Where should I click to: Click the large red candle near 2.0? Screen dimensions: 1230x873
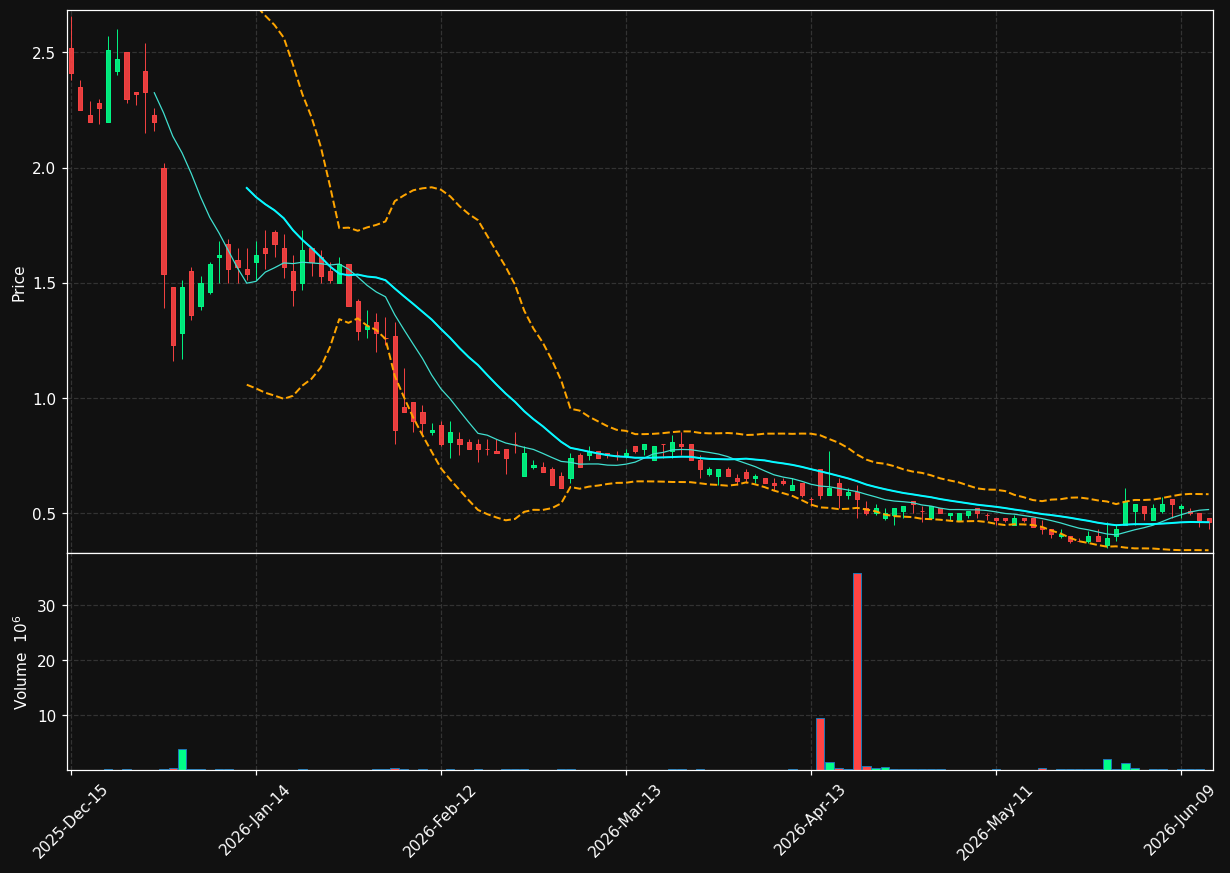tap(164, 221)
